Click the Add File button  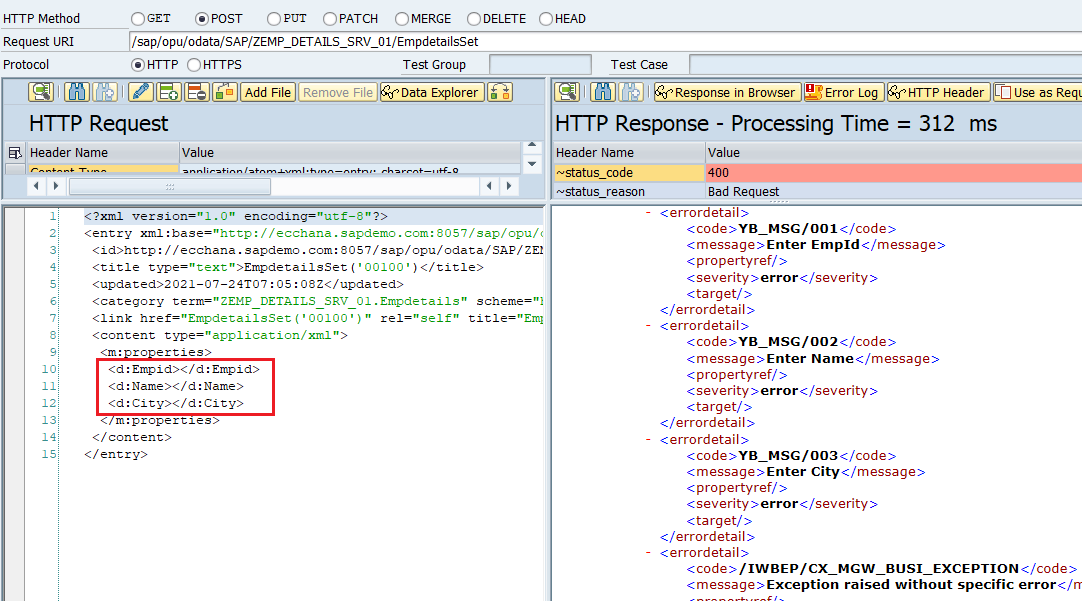pos(267,92)
